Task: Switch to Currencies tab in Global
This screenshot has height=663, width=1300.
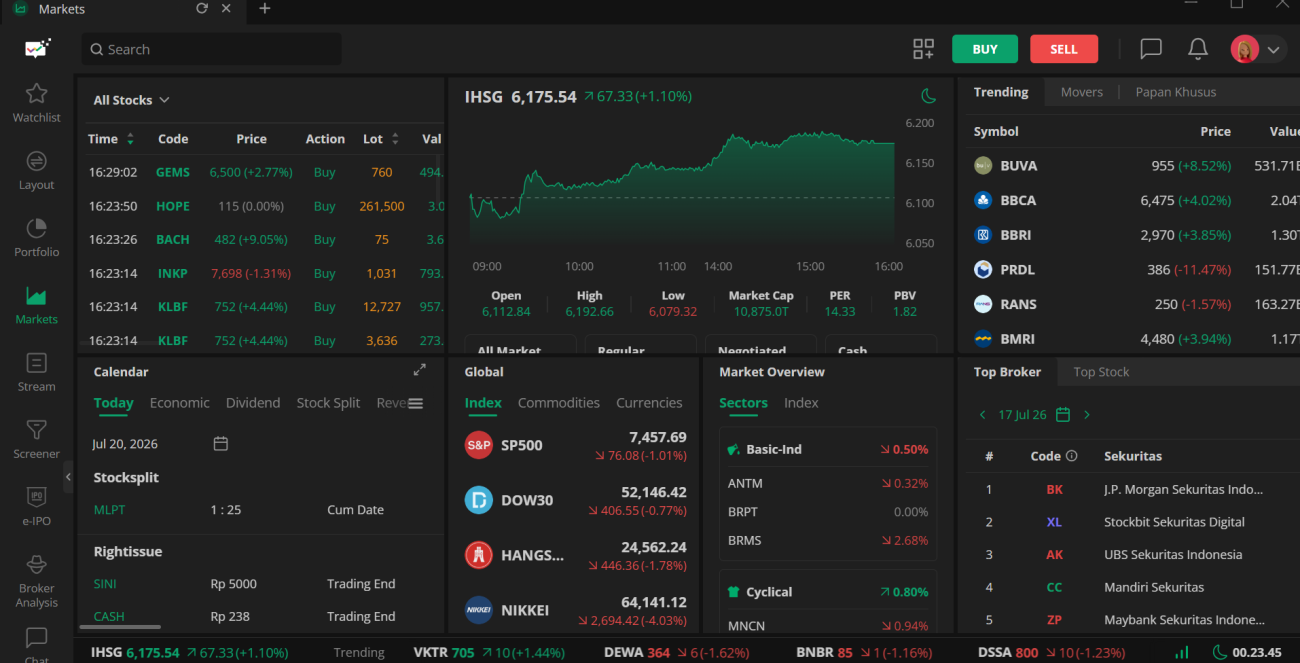Action: click(649, 403)
